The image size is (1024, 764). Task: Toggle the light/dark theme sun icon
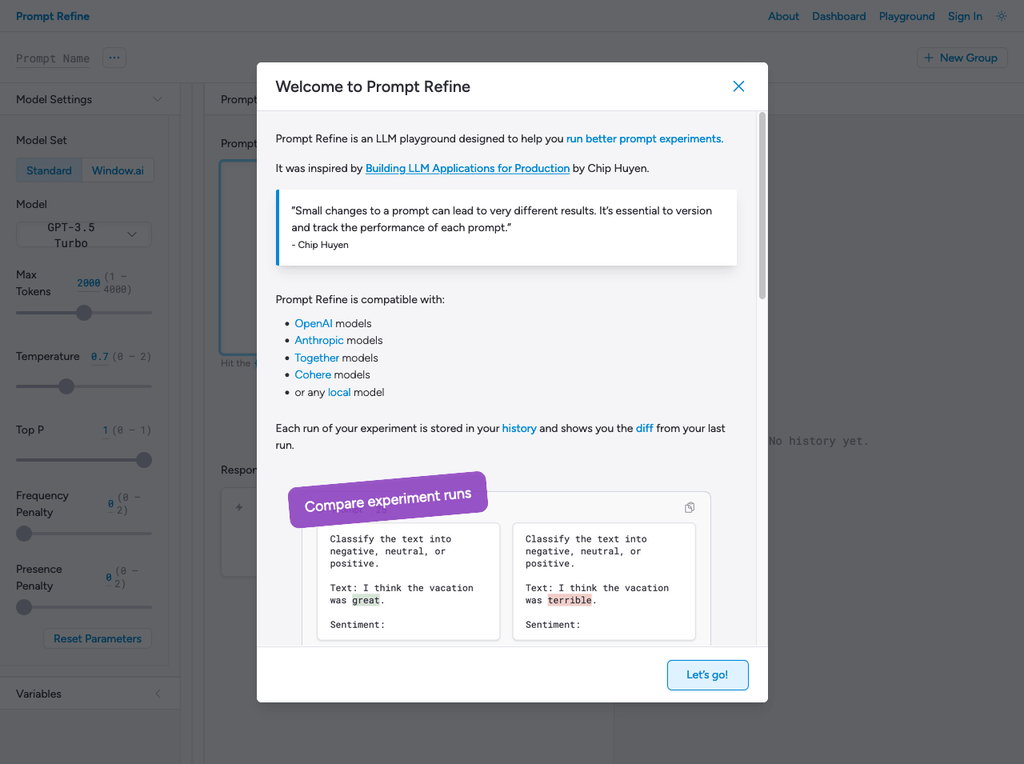pos(1001,16)
